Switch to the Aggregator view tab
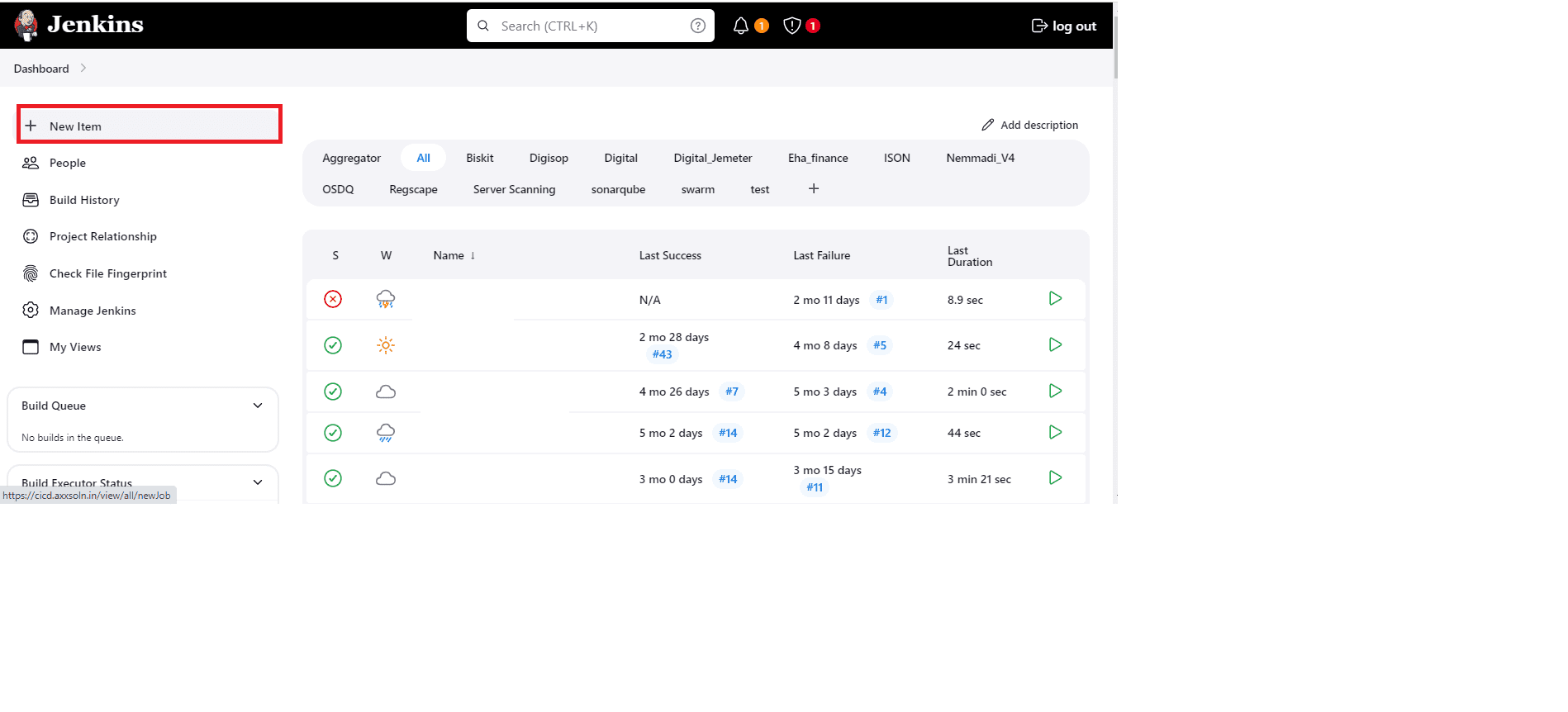The image size is (1568, 712). pos(351,158)
